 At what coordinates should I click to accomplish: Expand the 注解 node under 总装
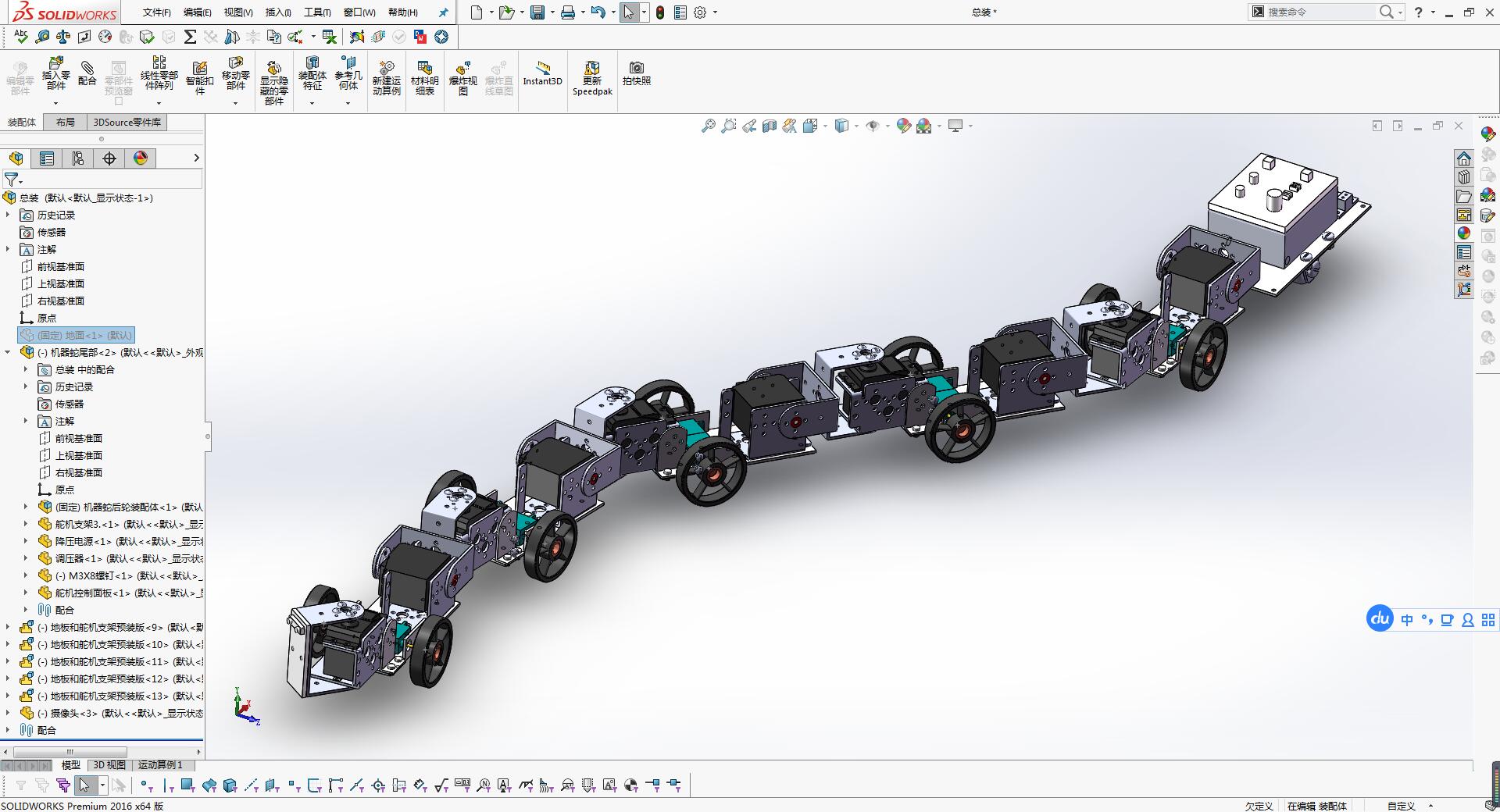click(x=8, y=249)
